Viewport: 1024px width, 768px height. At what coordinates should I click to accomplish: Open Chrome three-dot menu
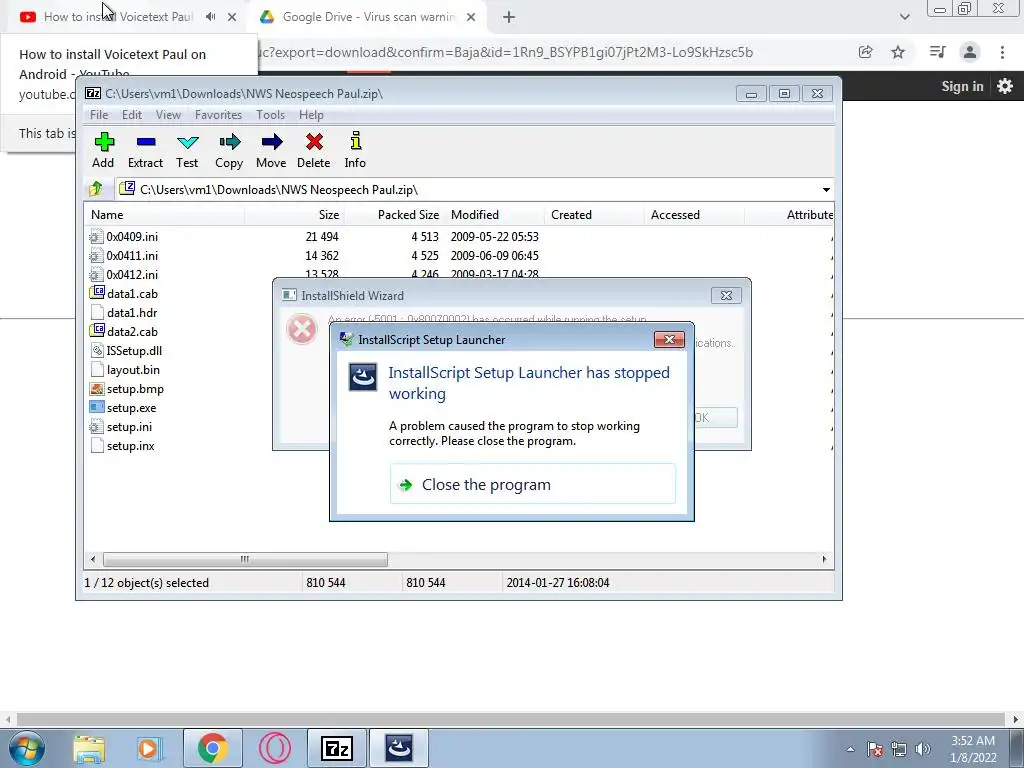pos(1002,52)
